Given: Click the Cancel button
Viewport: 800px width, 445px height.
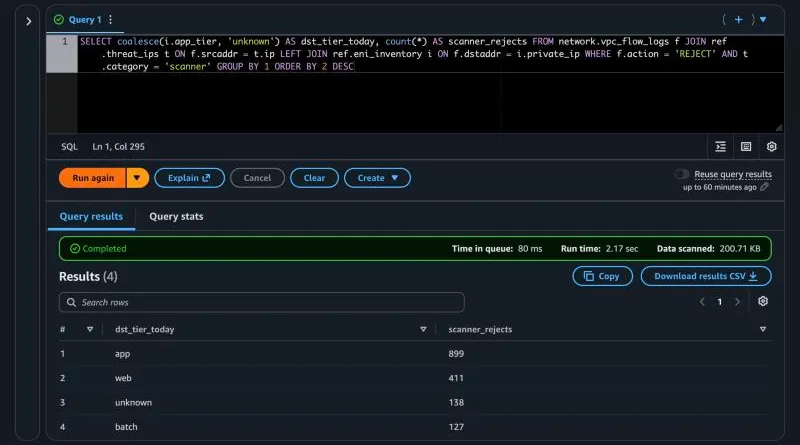Looking at the screenshot, I should (x=257, y=178).
